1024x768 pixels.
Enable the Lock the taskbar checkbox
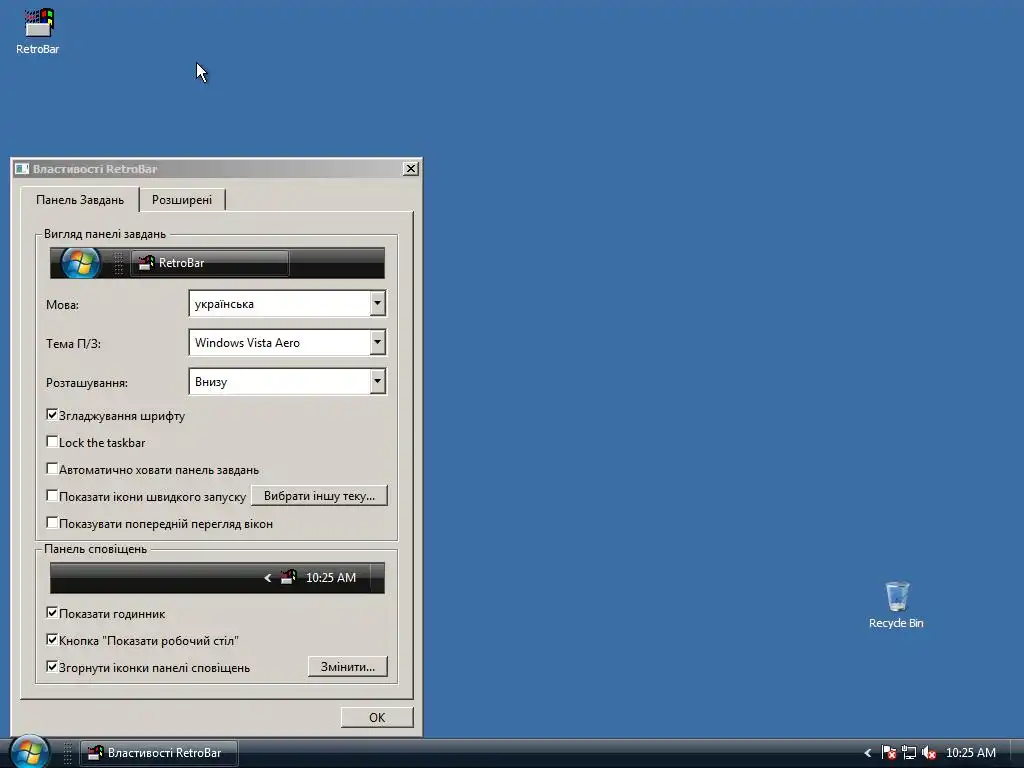pos(52,442)
